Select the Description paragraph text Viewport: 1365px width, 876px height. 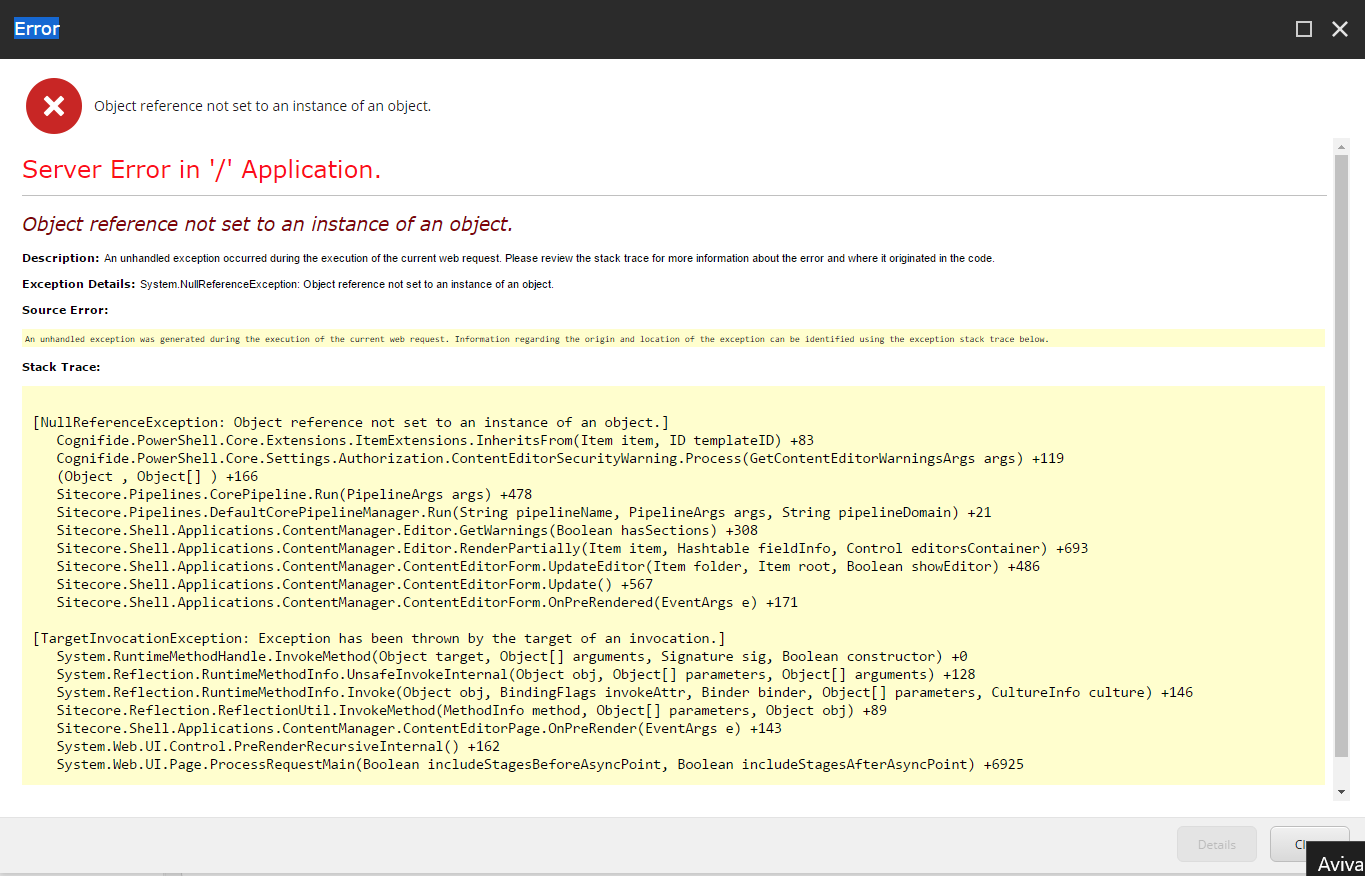pos(549,257)
